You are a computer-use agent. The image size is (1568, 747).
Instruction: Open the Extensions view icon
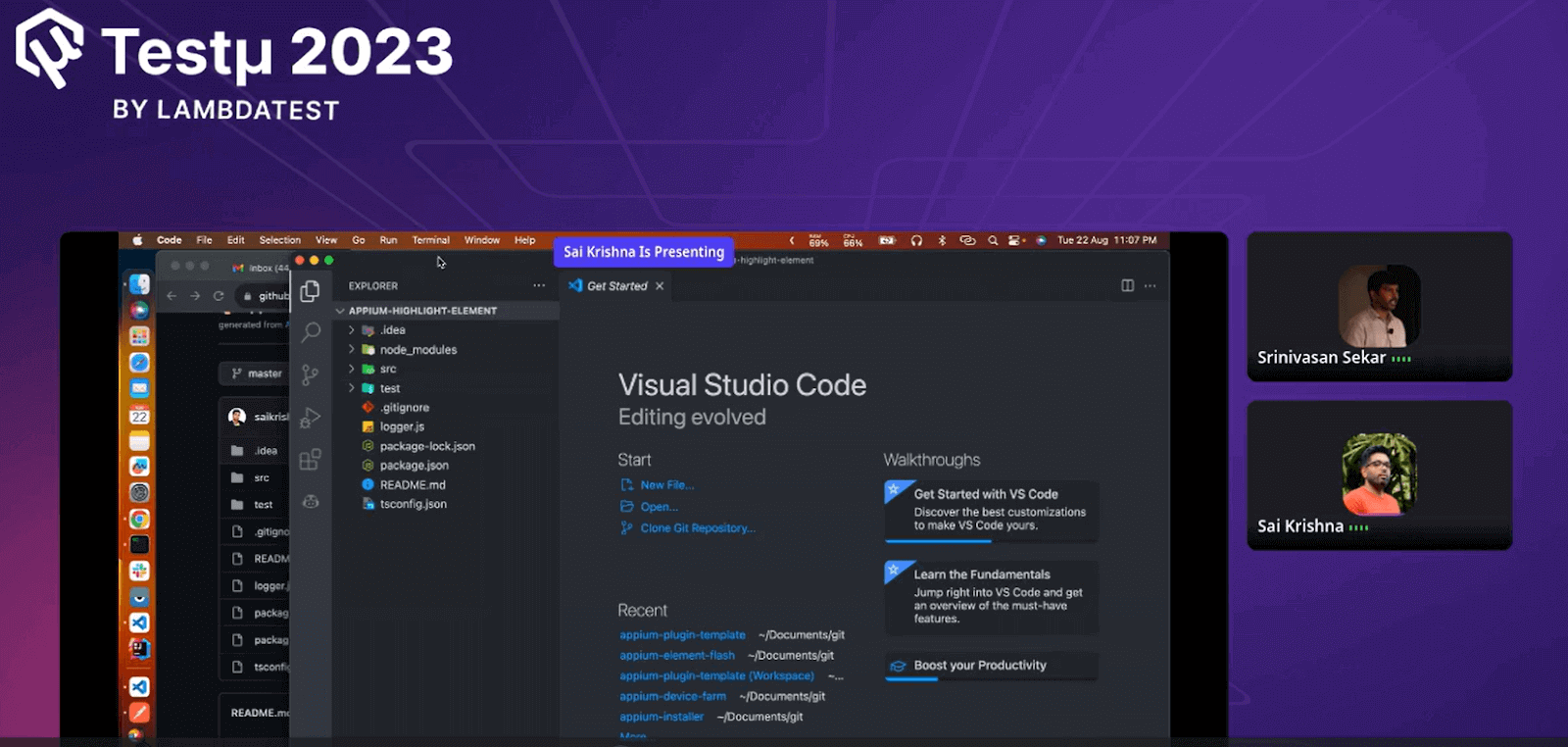[311, 460]
